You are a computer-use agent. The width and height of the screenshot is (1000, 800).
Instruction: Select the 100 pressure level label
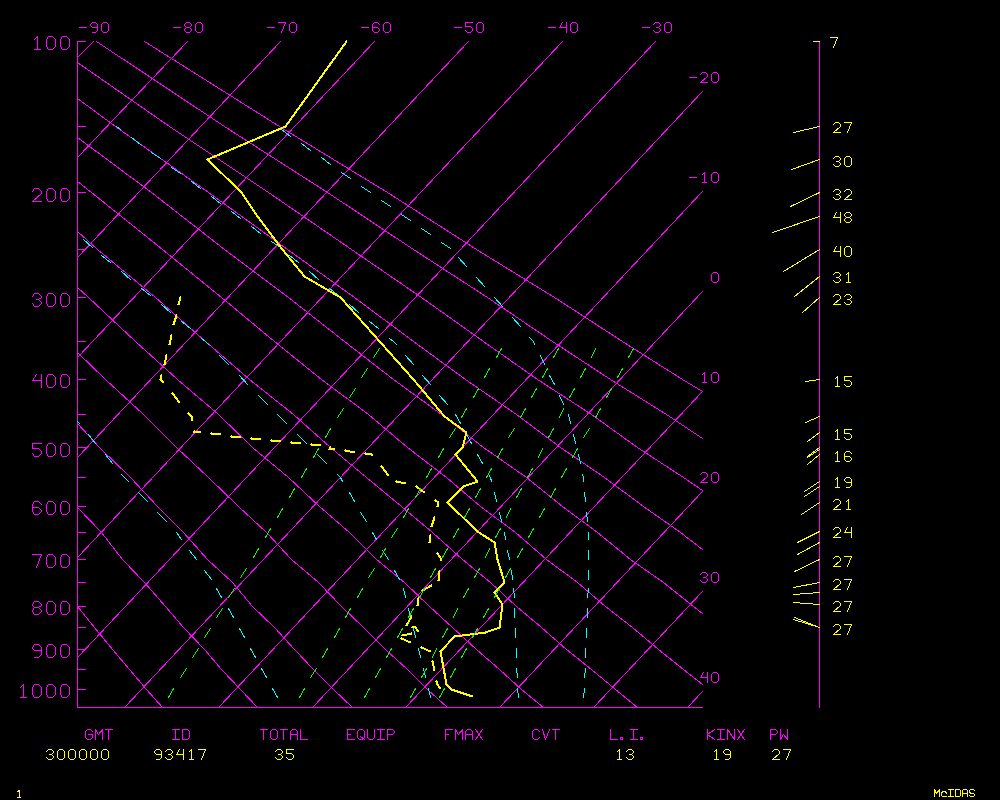(50, 43)
